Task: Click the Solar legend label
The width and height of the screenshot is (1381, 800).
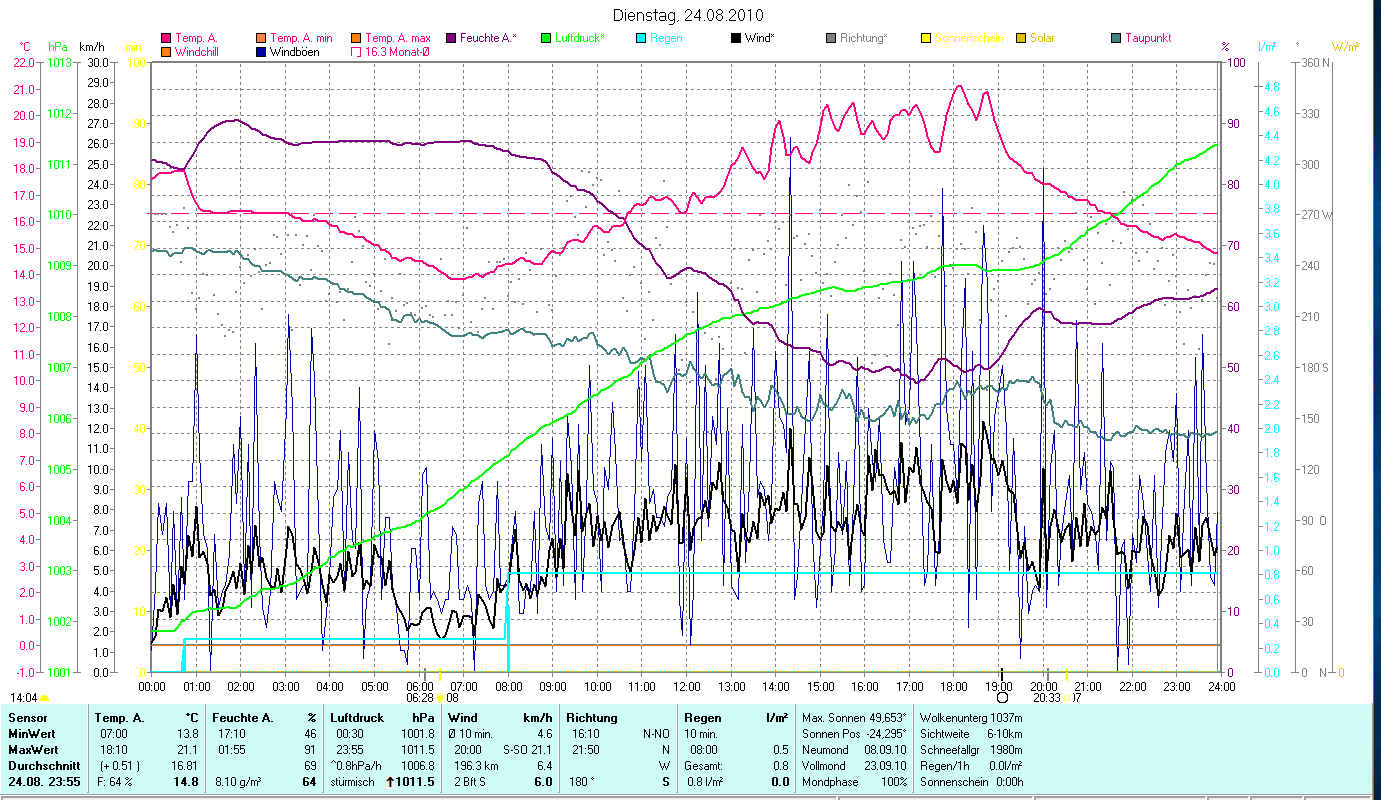Action: pyautogui.click(x=1042, y=38)
